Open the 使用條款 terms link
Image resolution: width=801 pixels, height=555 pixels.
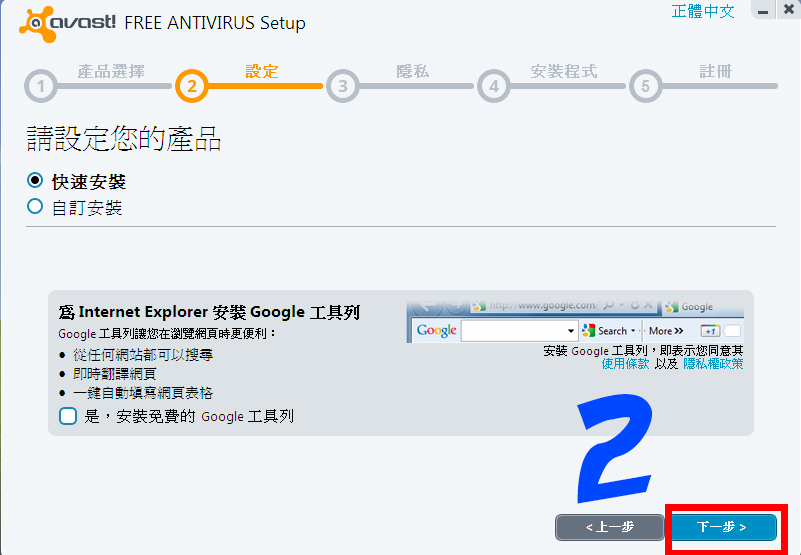pyautogui.click(x=625, y=363)
